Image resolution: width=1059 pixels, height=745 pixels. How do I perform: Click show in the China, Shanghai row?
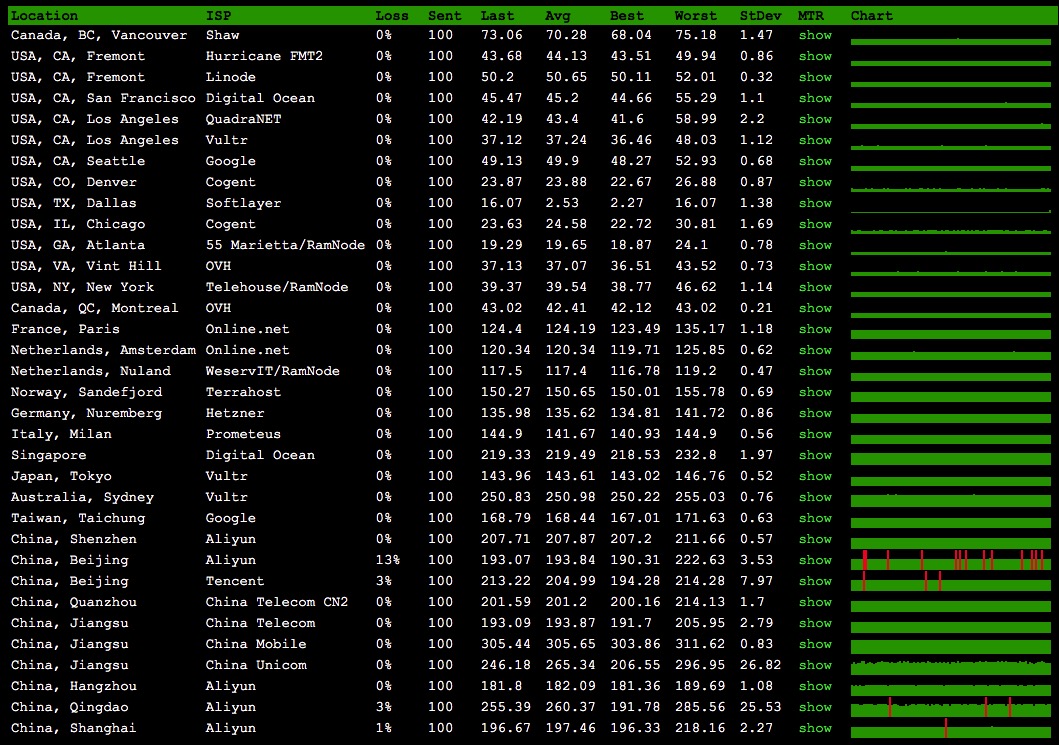pos(815,728)
